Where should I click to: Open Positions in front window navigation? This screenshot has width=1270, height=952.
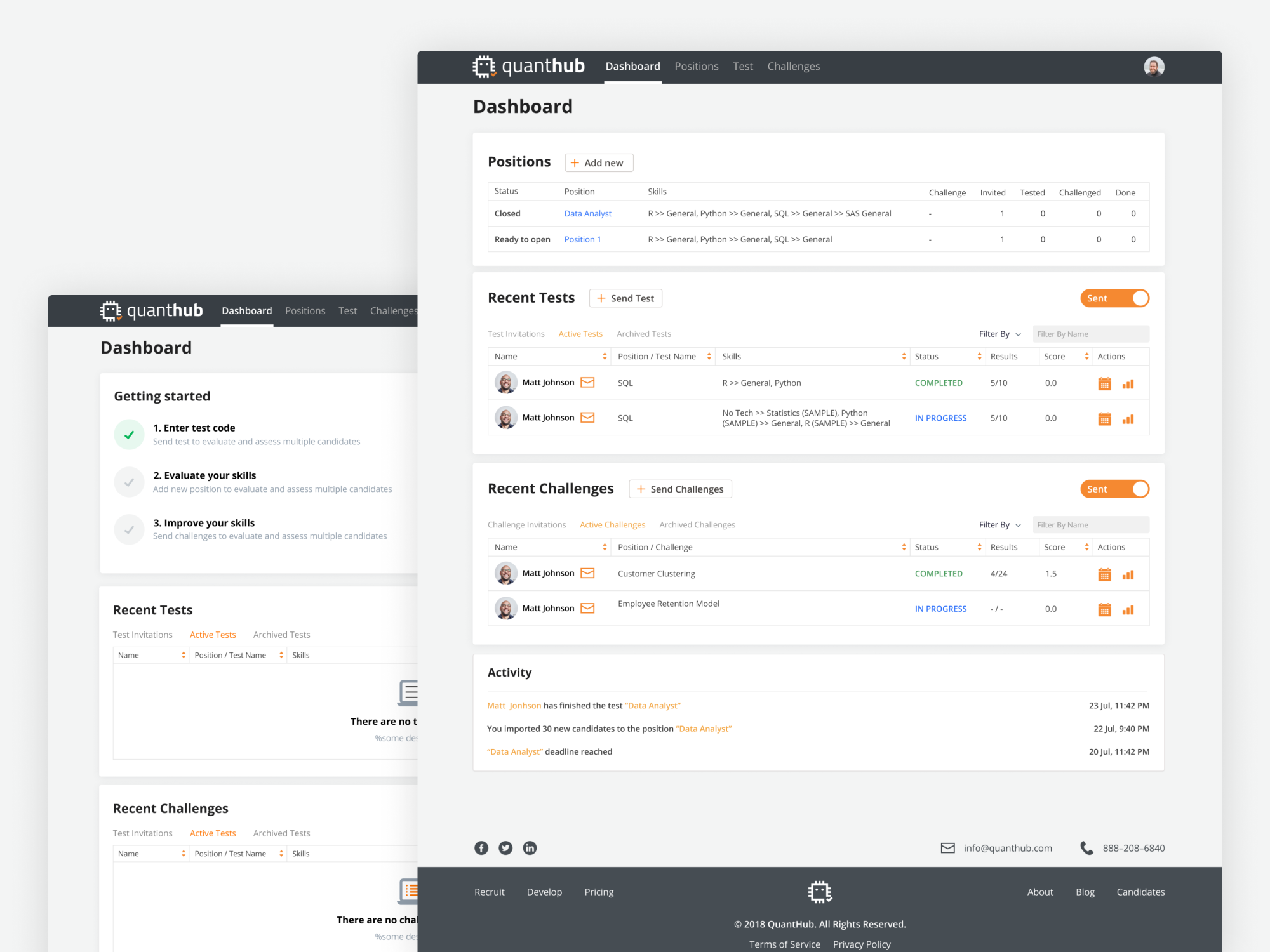pyautogui.click(x=696, y=66)
